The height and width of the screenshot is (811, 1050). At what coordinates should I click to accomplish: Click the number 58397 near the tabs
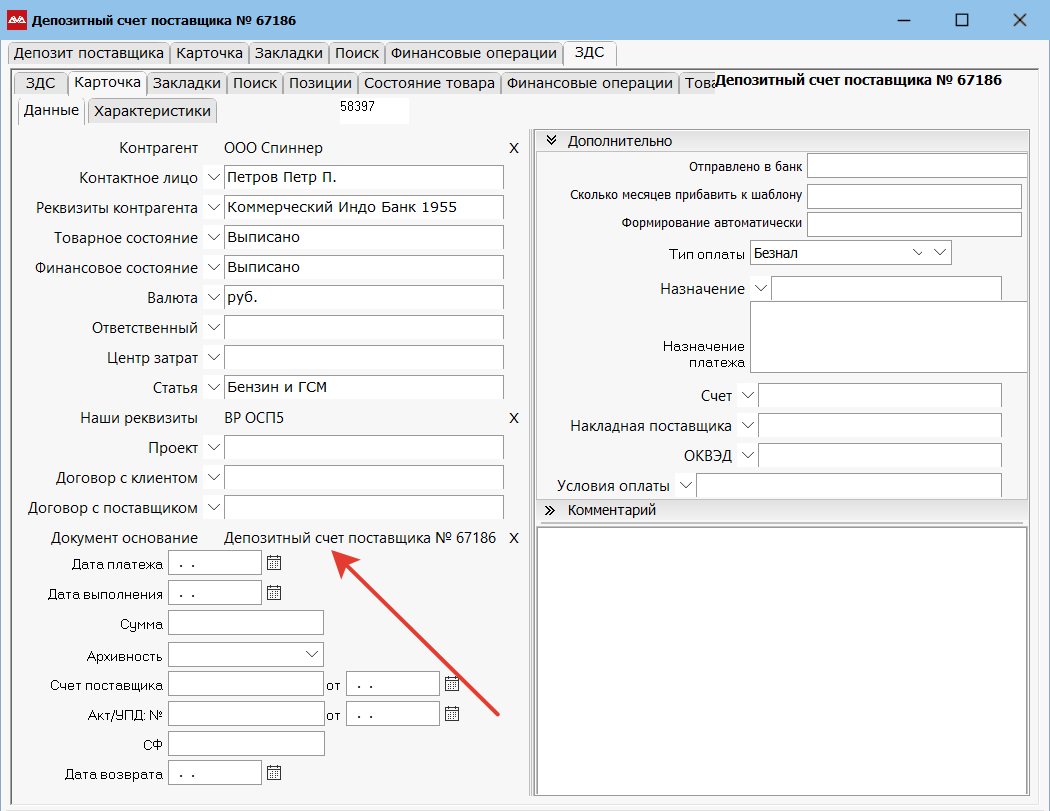coord(358,106)
